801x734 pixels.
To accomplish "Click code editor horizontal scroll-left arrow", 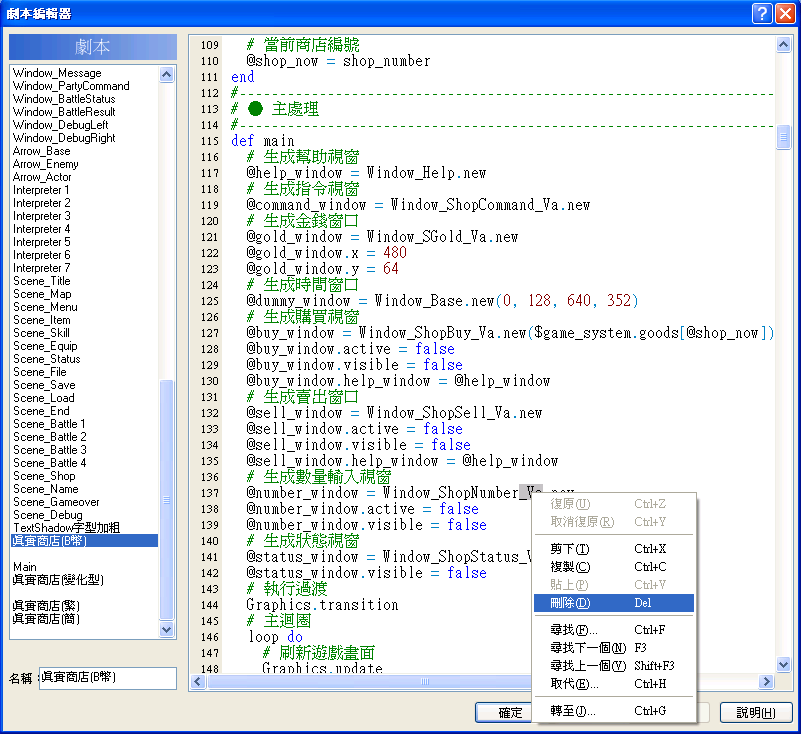I will [x=198, y=681].
